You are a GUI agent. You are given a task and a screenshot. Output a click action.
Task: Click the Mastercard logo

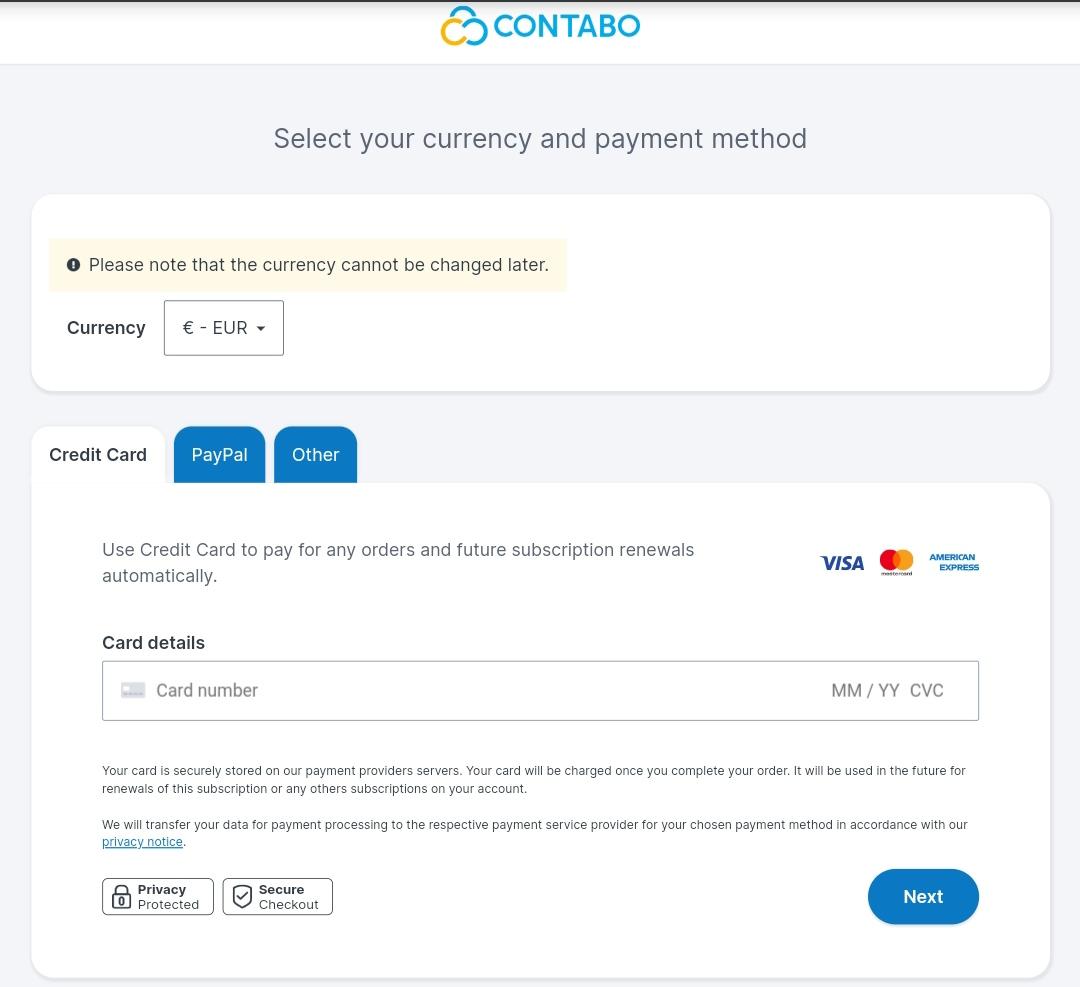tap(896, 562)
